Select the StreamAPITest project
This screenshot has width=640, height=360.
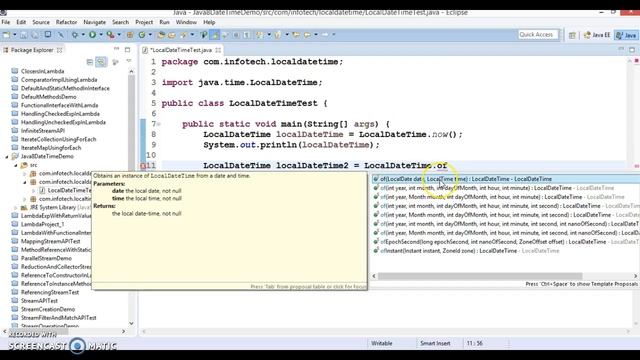(39, 301)
